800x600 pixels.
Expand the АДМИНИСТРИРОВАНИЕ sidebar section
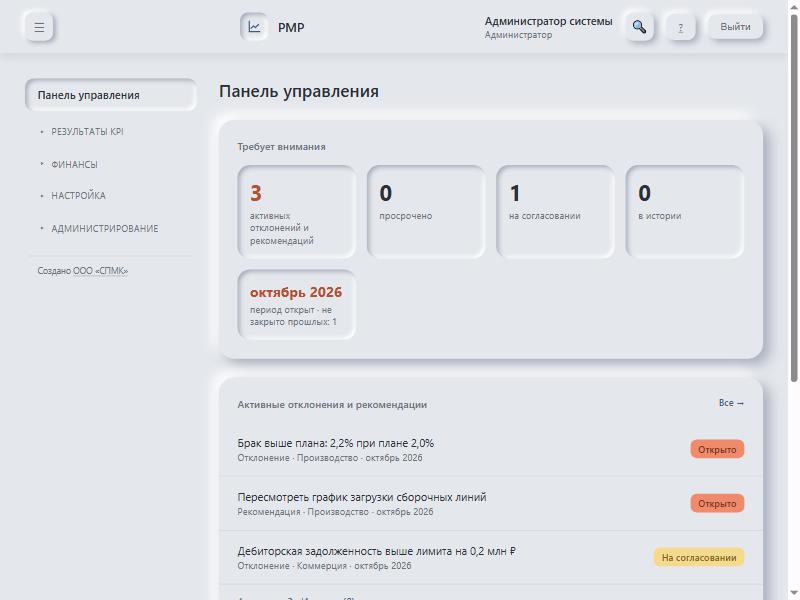coord(105,229)
